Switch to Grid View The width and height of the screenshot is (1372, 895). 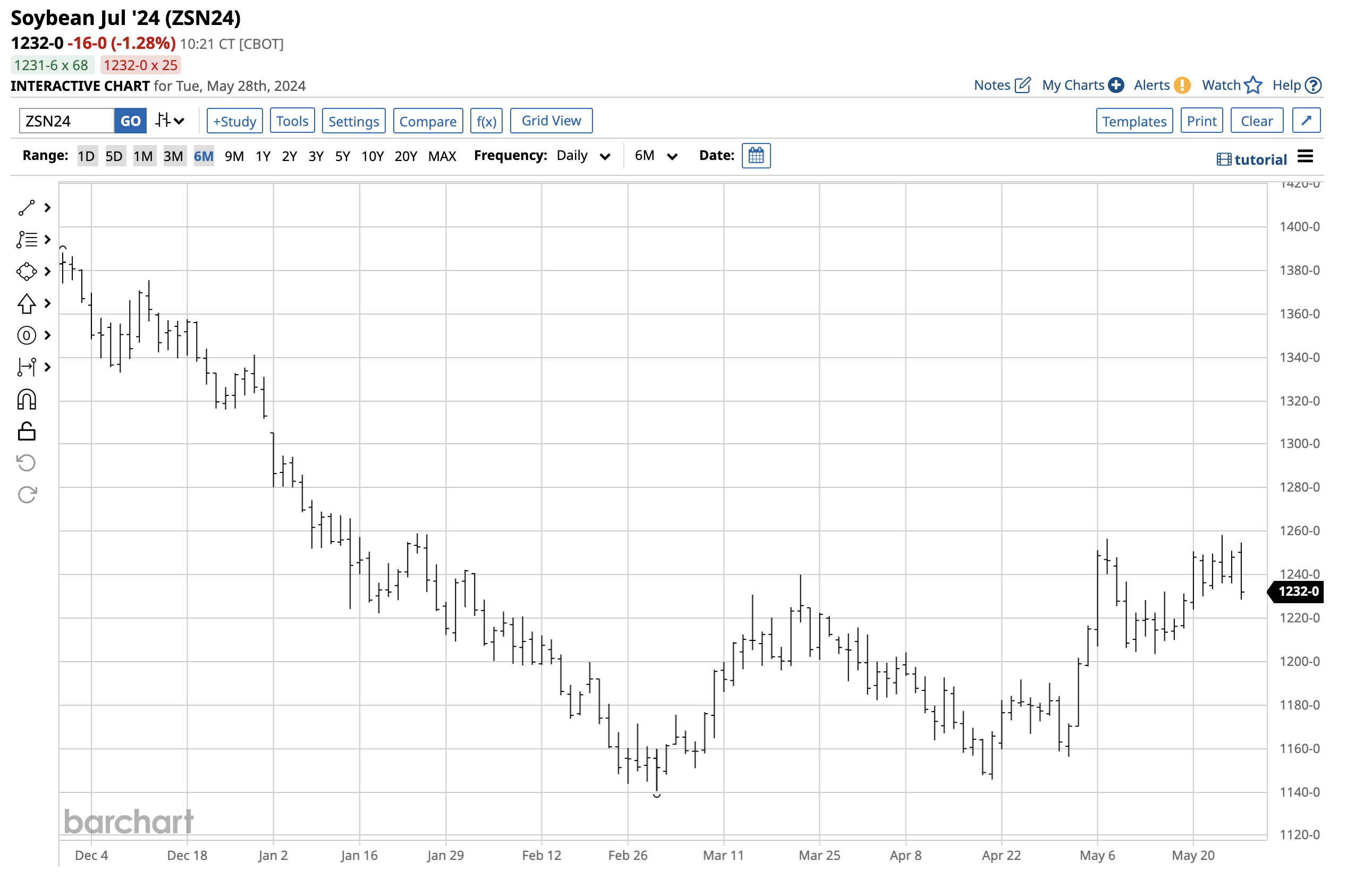pos(551,121)
